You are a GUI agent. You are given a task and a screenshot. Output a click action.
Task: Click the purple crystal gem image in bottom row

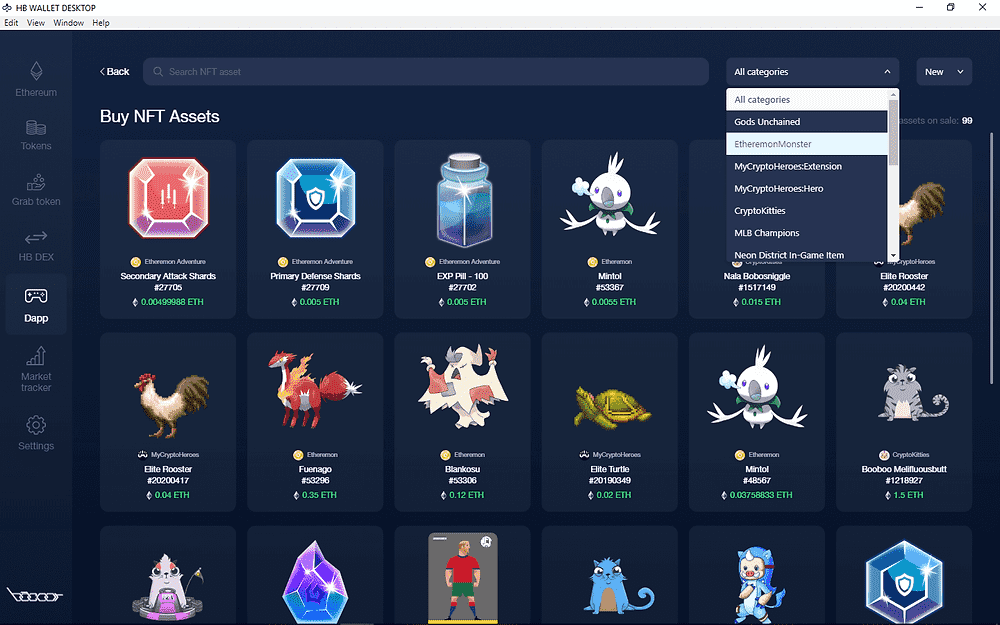point(315,582)
